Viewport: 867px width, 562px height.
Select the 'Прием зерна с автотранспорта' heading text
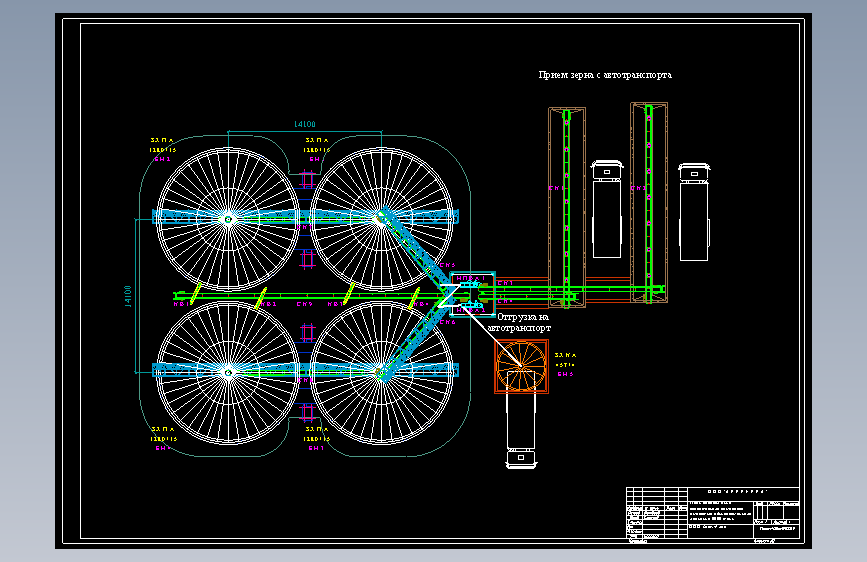pos(605,75)
